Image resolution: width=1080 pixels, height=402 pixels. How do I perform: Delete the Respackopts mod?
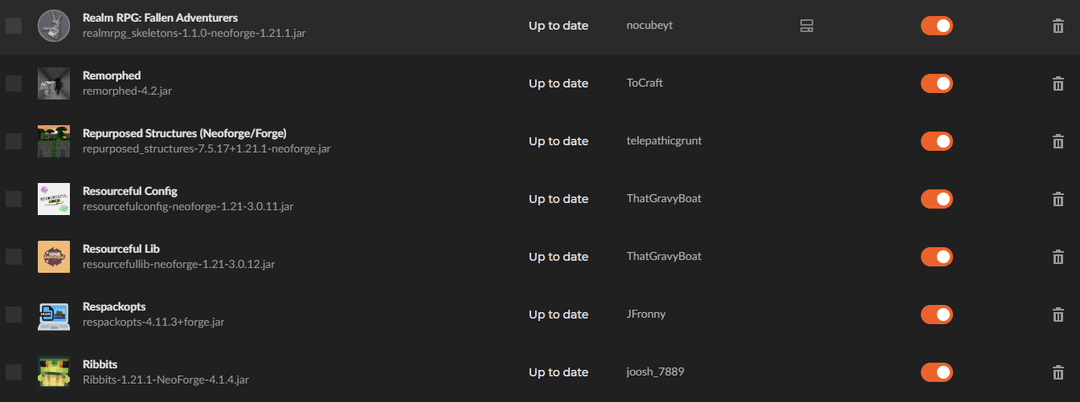[x=1058, y=315]
